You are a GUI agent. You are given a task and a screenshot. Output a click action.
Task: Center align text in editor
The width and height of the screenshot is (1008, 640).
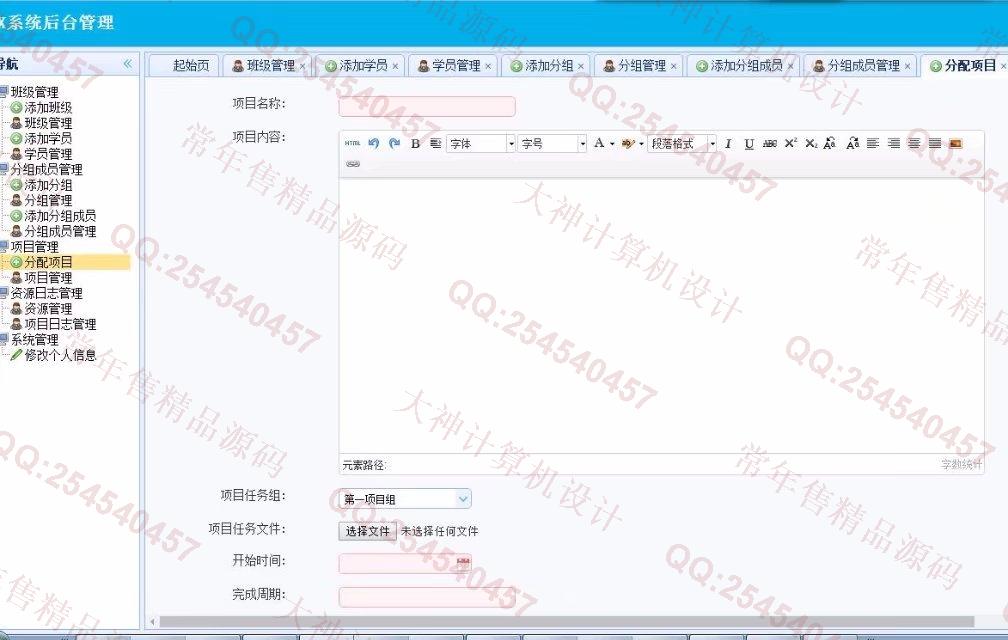coord(914,143)
